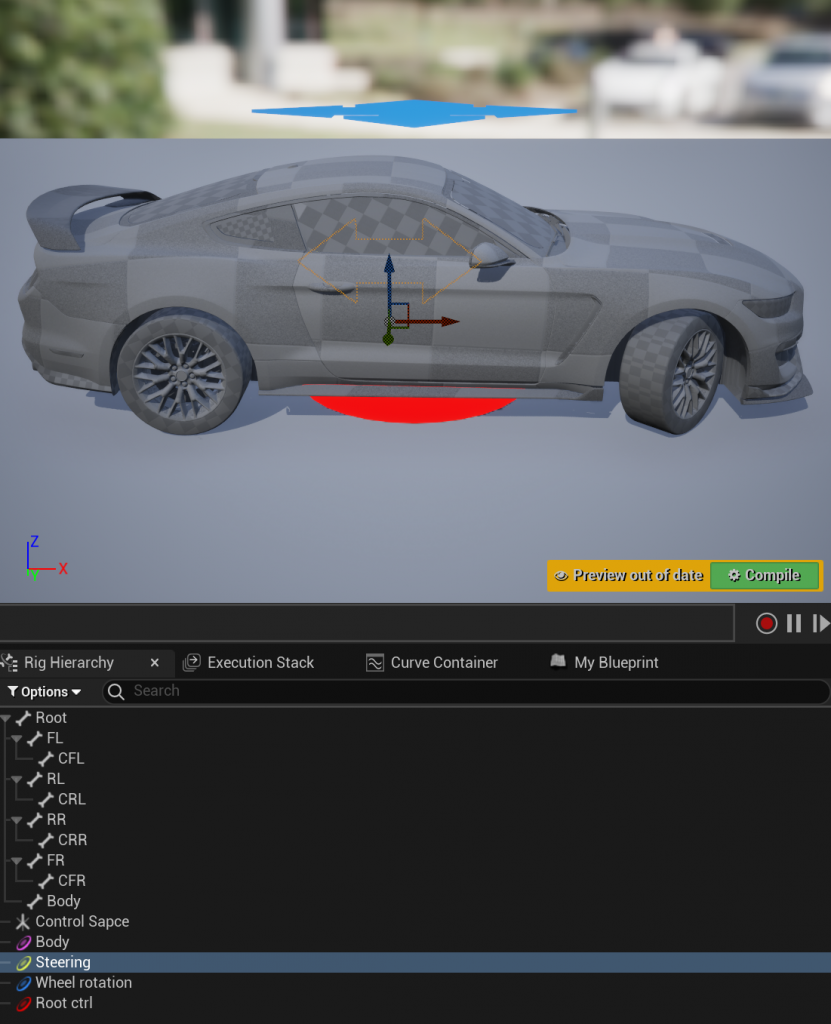Open the Curve Container tab
The image size is (831, 1024).
click(432, 662)
